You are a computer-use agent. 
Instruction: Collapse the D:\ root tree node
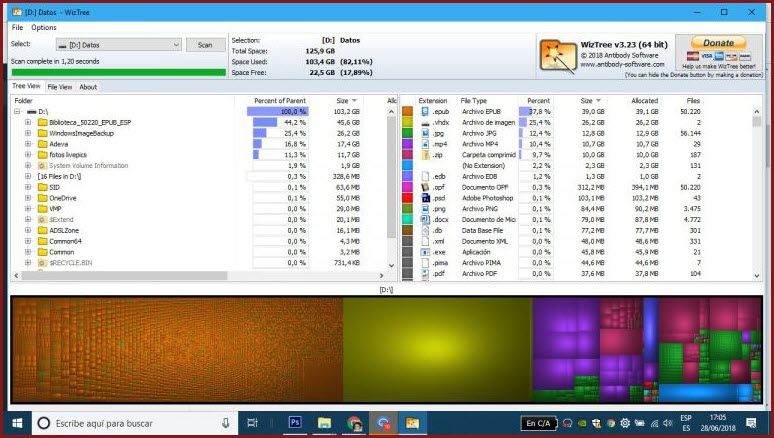[x=17, y=111]
